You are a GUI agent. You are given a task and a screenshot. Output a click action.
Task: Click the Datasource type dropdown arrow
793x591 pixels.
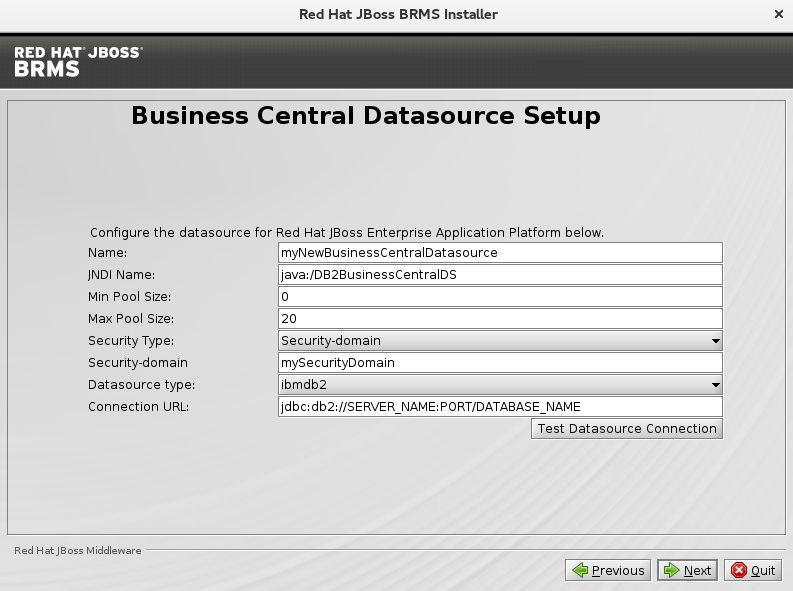point(716,385)
